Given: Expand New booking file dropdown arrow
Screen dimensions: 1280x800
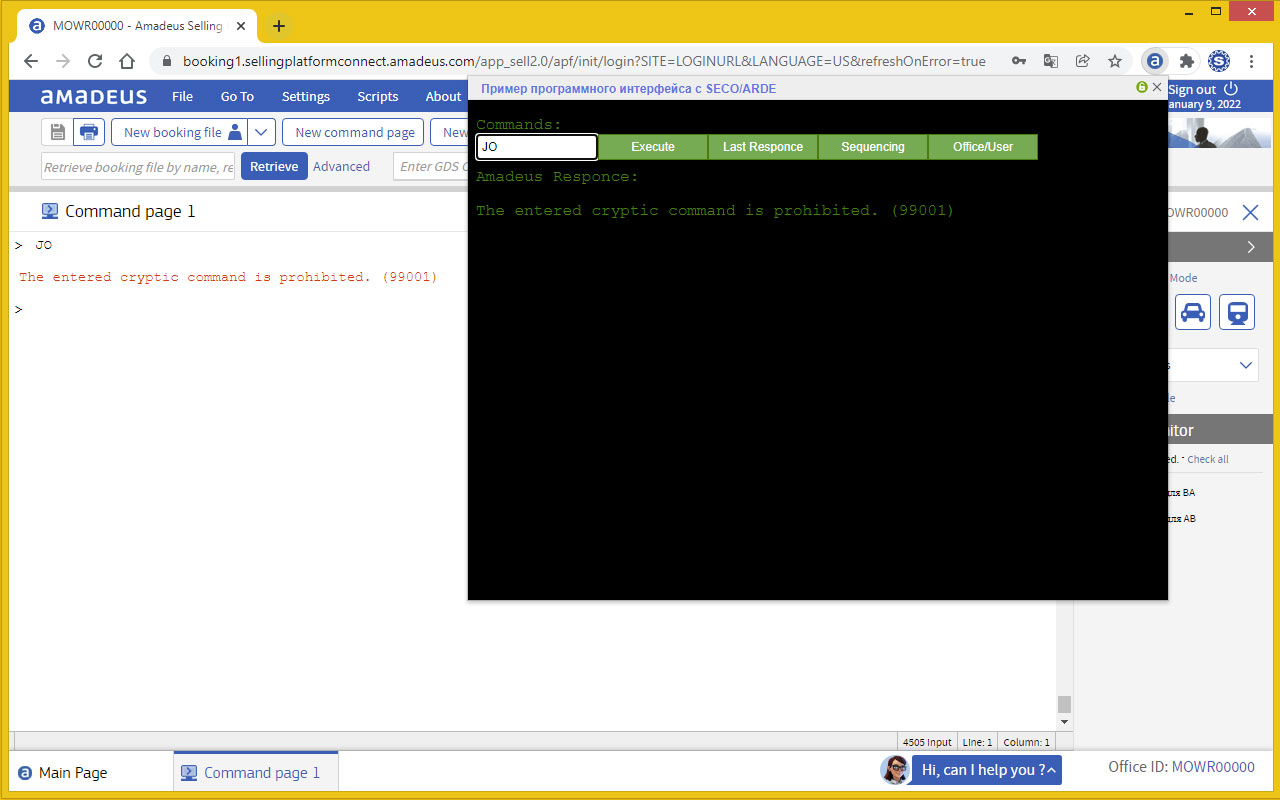Looking at the screenshot, I should [261, 132].
